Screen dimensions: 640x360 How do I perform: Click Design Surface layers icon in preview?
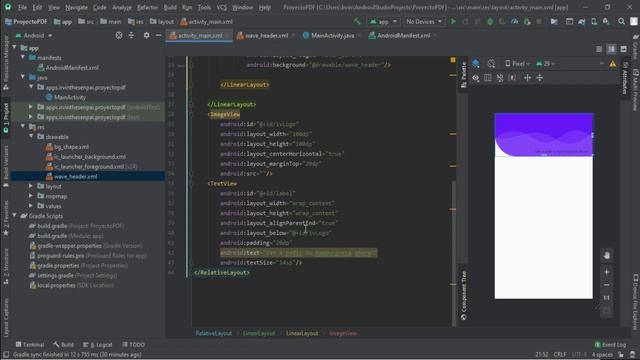click(476, 64)
